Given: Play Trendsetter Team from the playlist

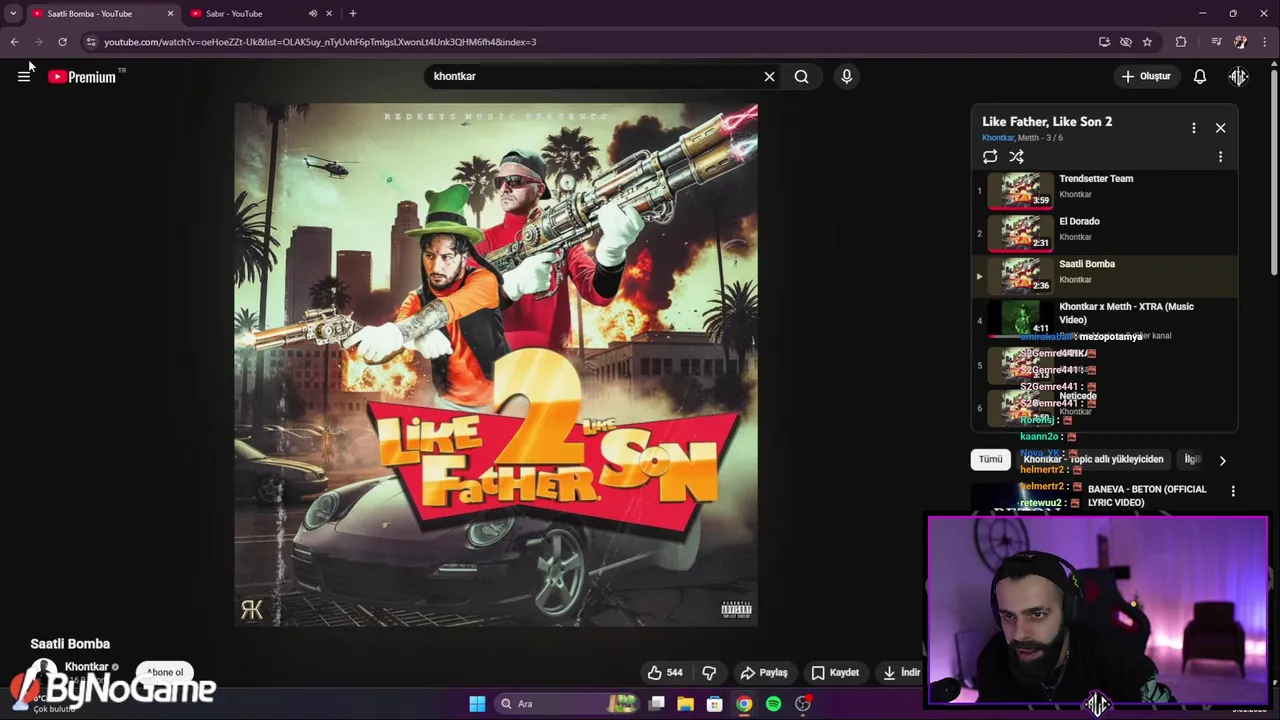Looking at the screenshot, I should [x=1105, y=190].
